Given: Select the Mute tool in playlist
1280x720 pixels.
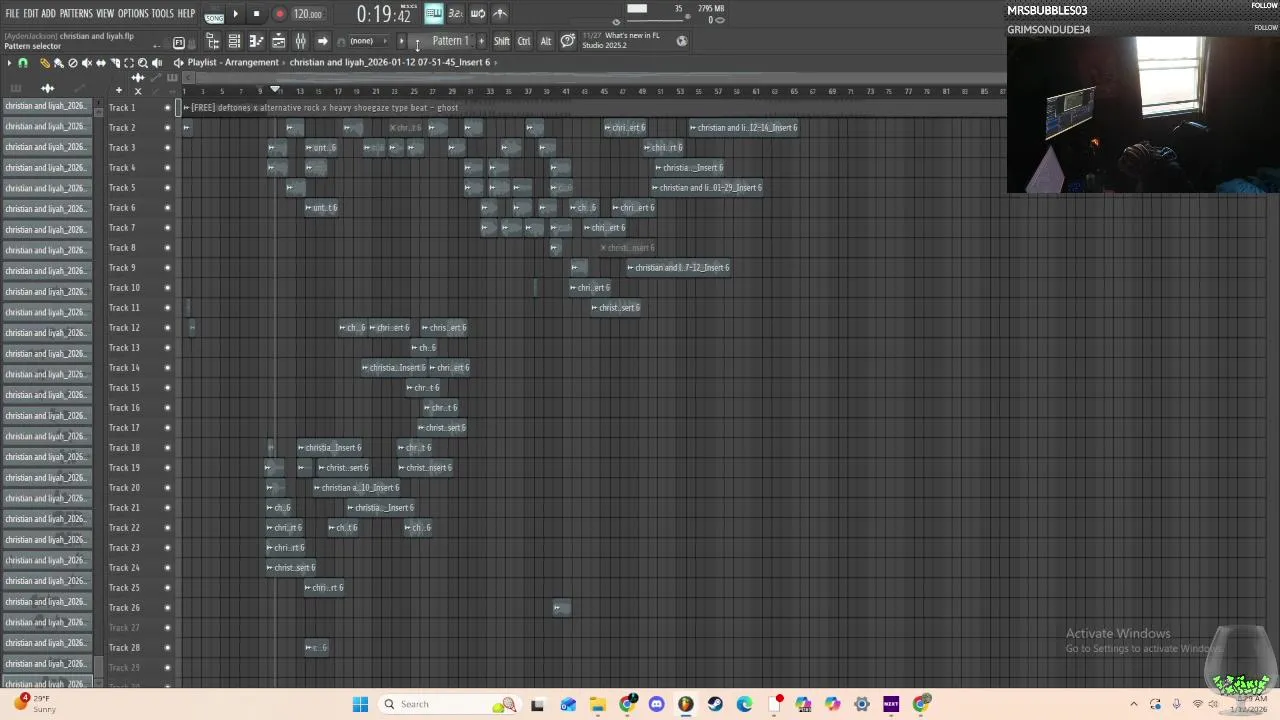Looking at the screenshot, I should coord(86,63).
